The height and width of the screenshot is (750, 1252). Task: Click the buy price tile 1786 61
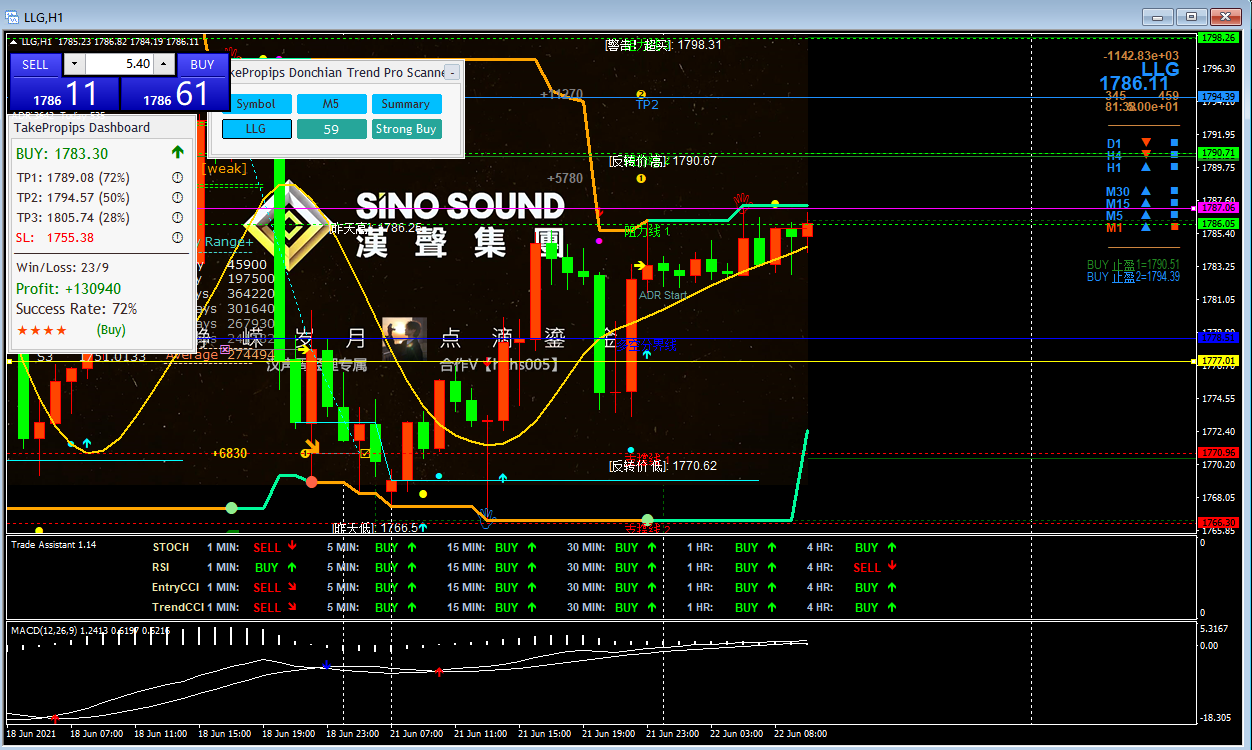pos(174,94)
